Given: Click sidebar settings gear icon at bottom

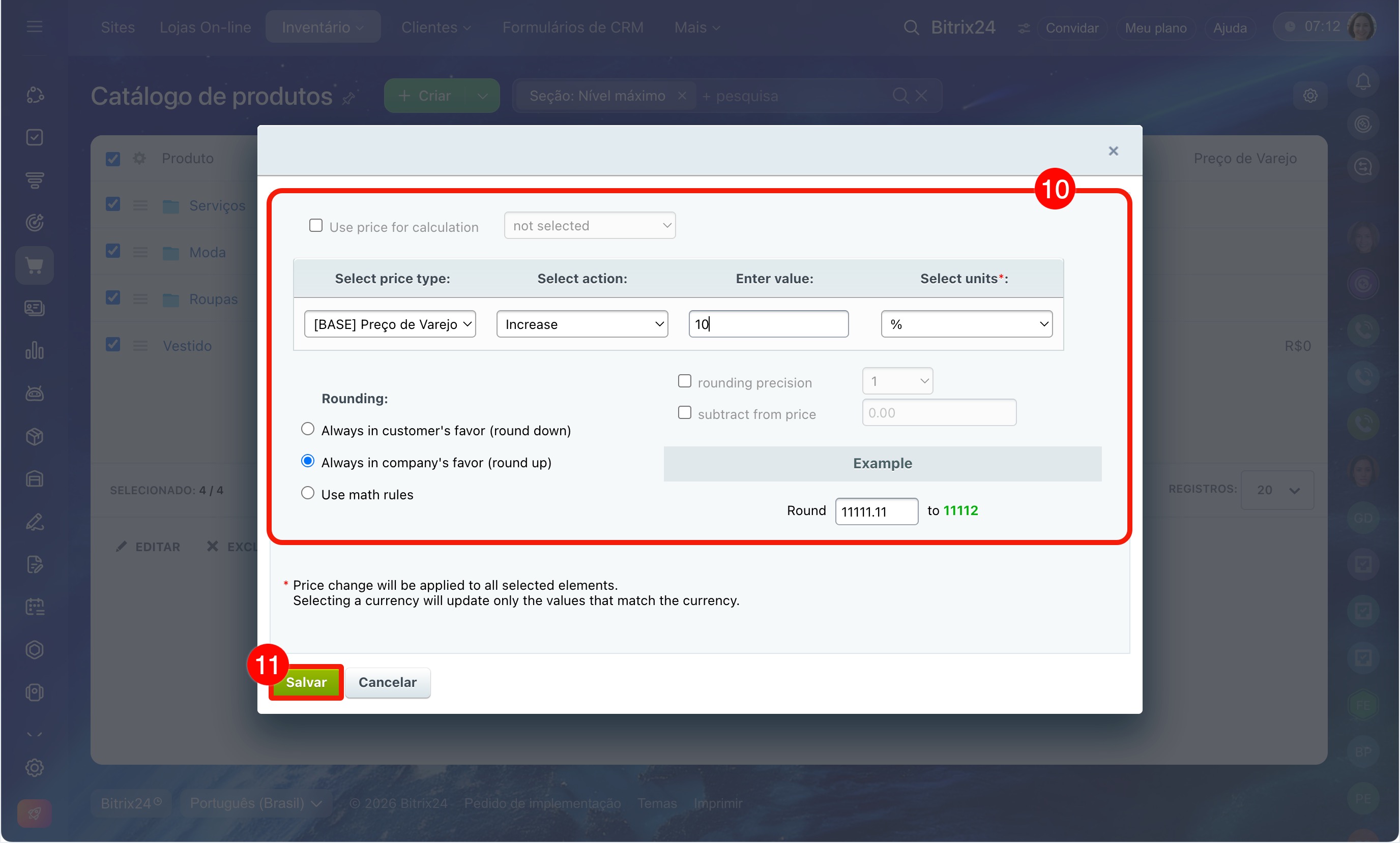Looking at the screenshot, I should click(35, 767).
